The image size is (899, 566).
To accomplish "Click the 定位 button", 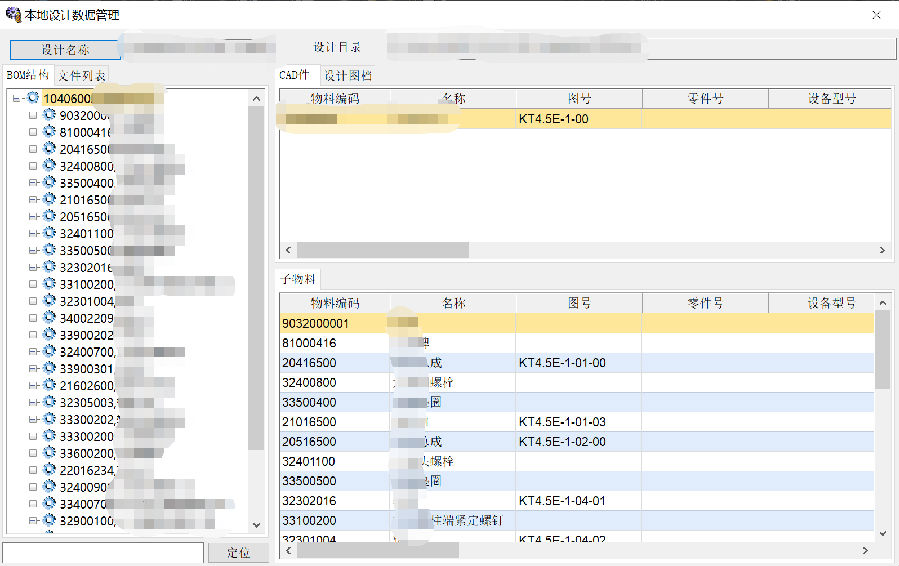I will tap(238, 553).
